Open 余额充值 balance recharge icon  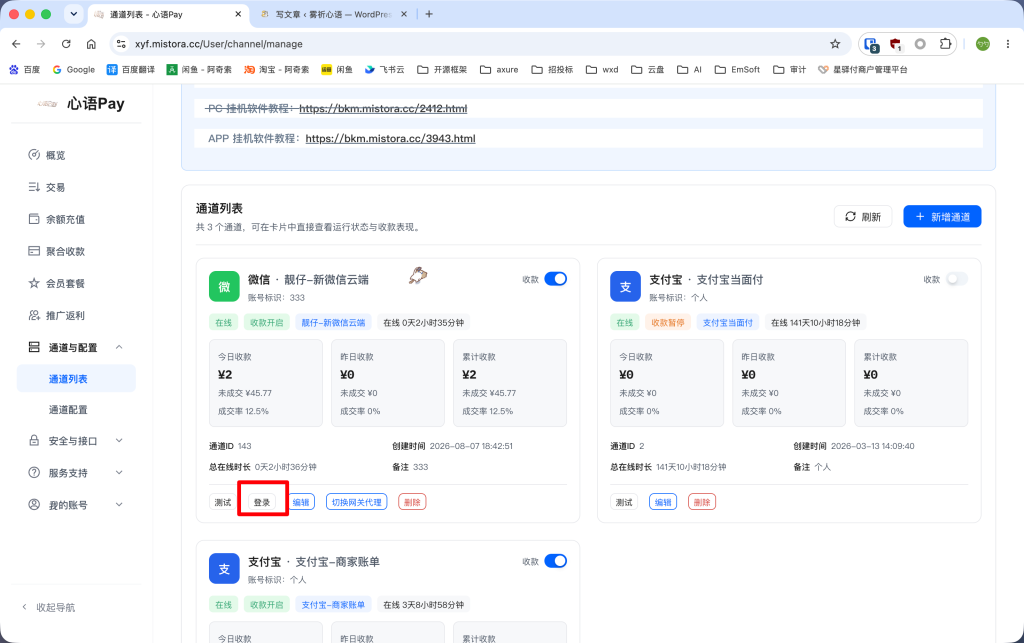[x=34, y=219]
